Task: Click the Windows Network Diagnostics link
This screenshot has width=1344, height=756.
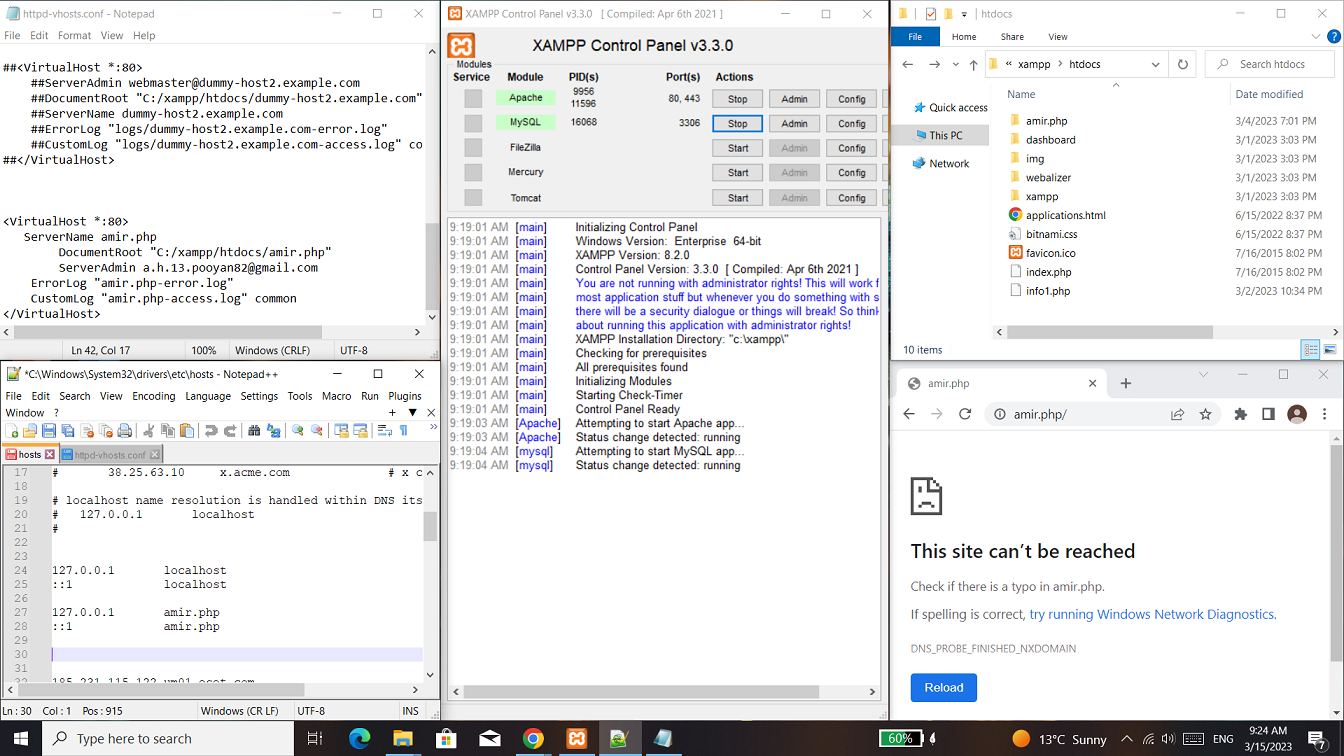Action: [1152, 615]
